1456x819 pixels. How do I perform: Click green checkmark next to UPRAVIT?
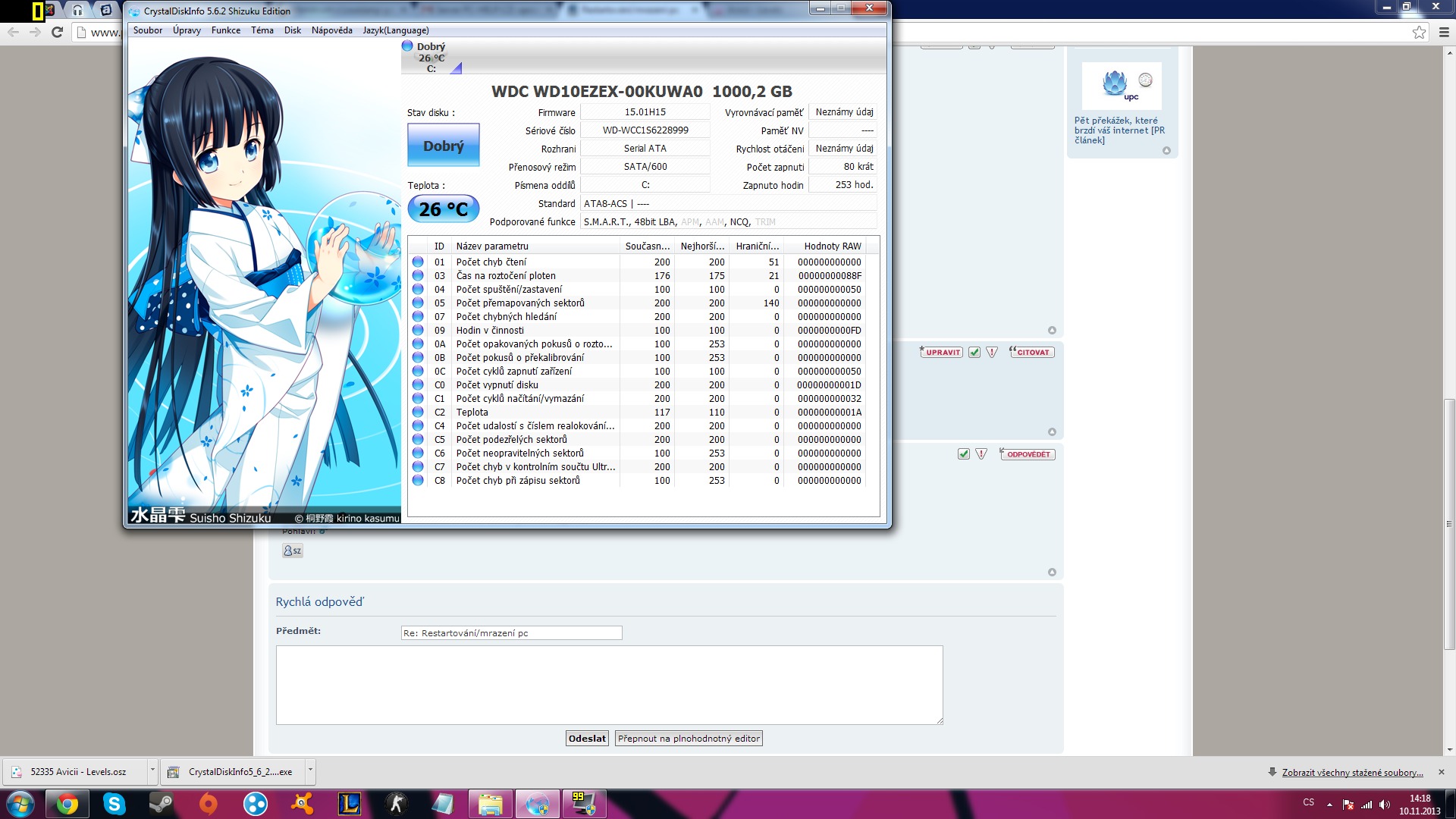pos(974,352)
